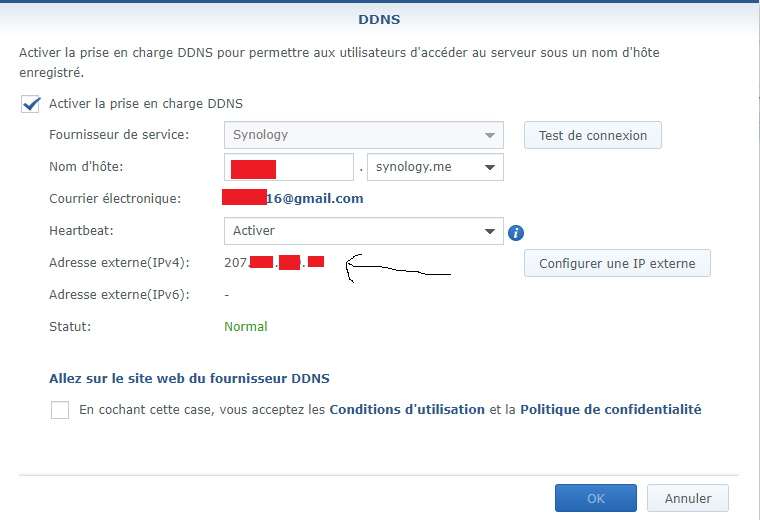760x520 pixels.
Task: Confirm with the OK button
Action: pyautogui.click(x=595, y=498)
